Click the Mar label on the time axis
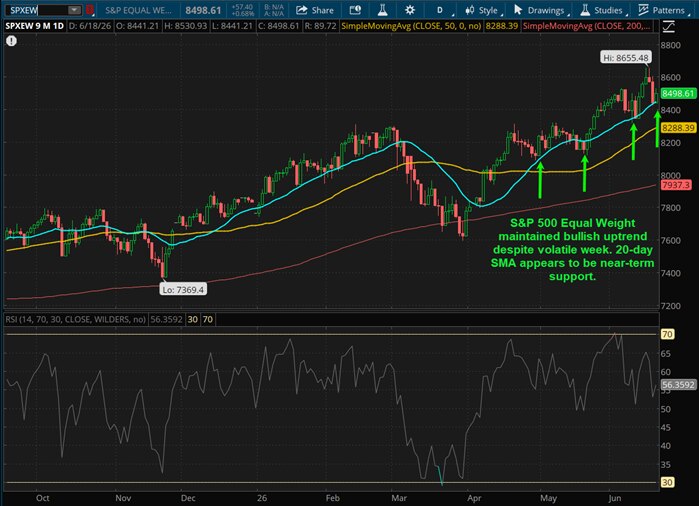Screen dimensions: 699x506 pyautogui.click(x=399, y=498)
